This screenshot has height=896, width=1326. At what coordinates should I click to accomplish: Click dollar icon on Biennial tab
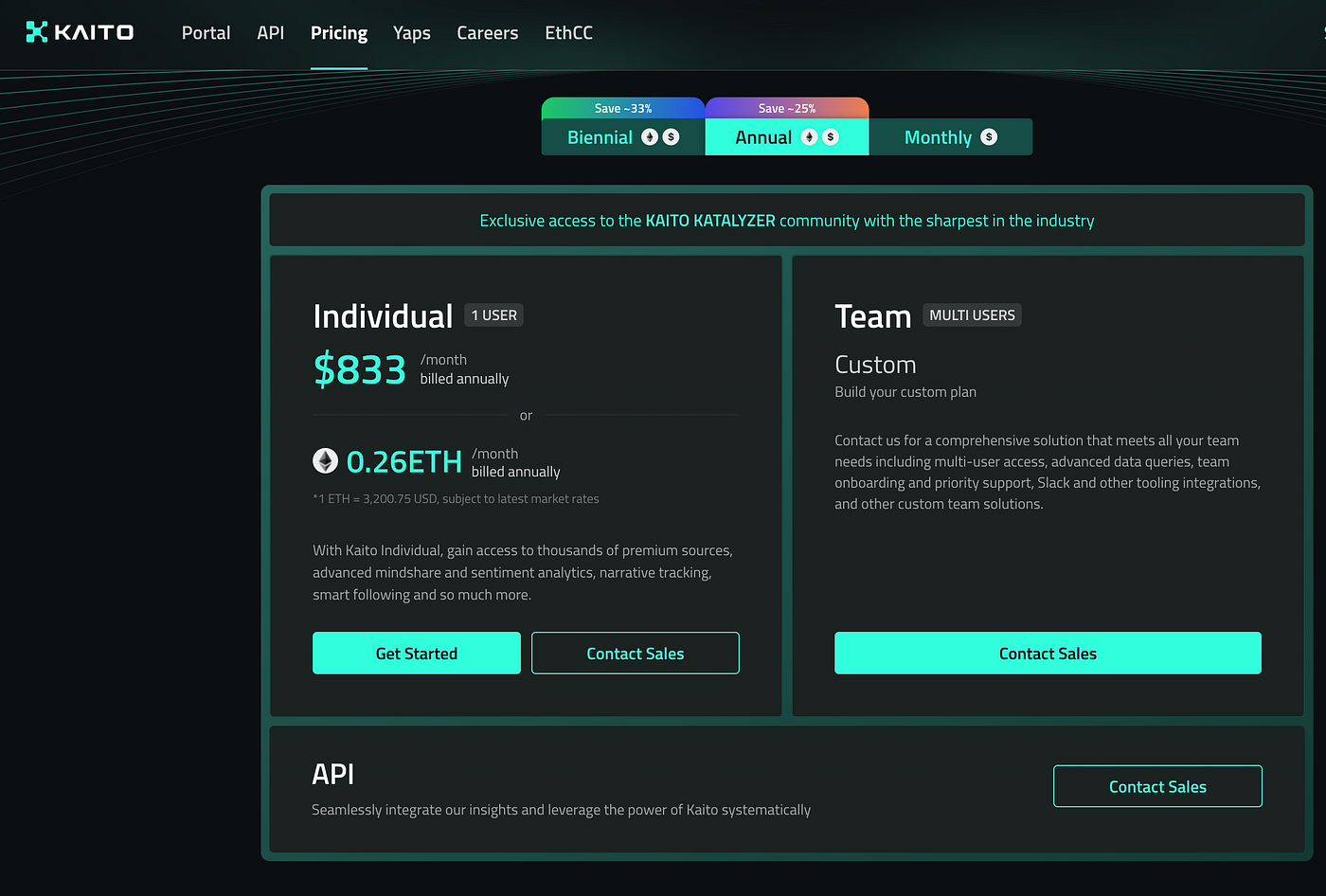671,137
